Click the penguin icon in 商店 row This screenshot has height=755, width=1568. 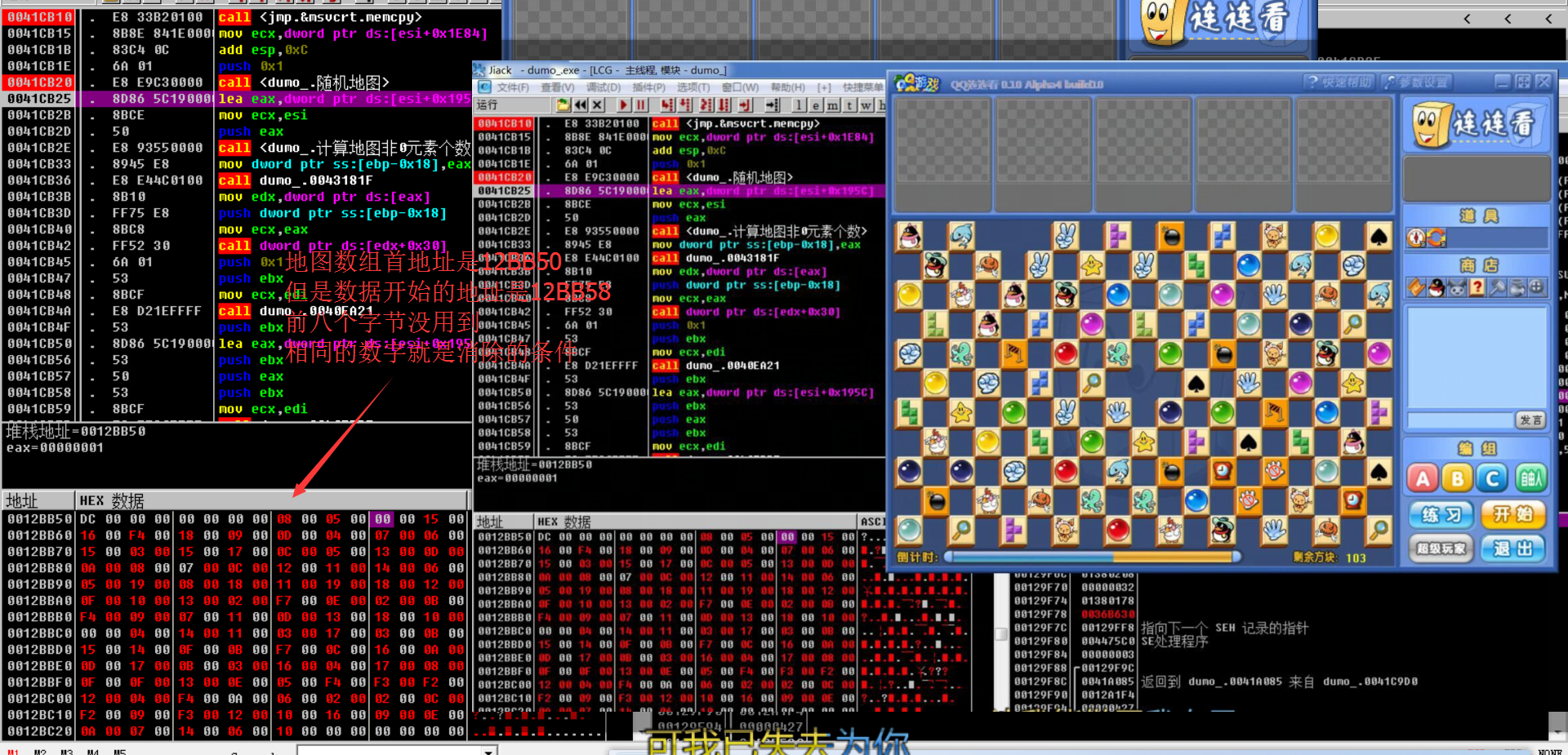coord(1437,287)
